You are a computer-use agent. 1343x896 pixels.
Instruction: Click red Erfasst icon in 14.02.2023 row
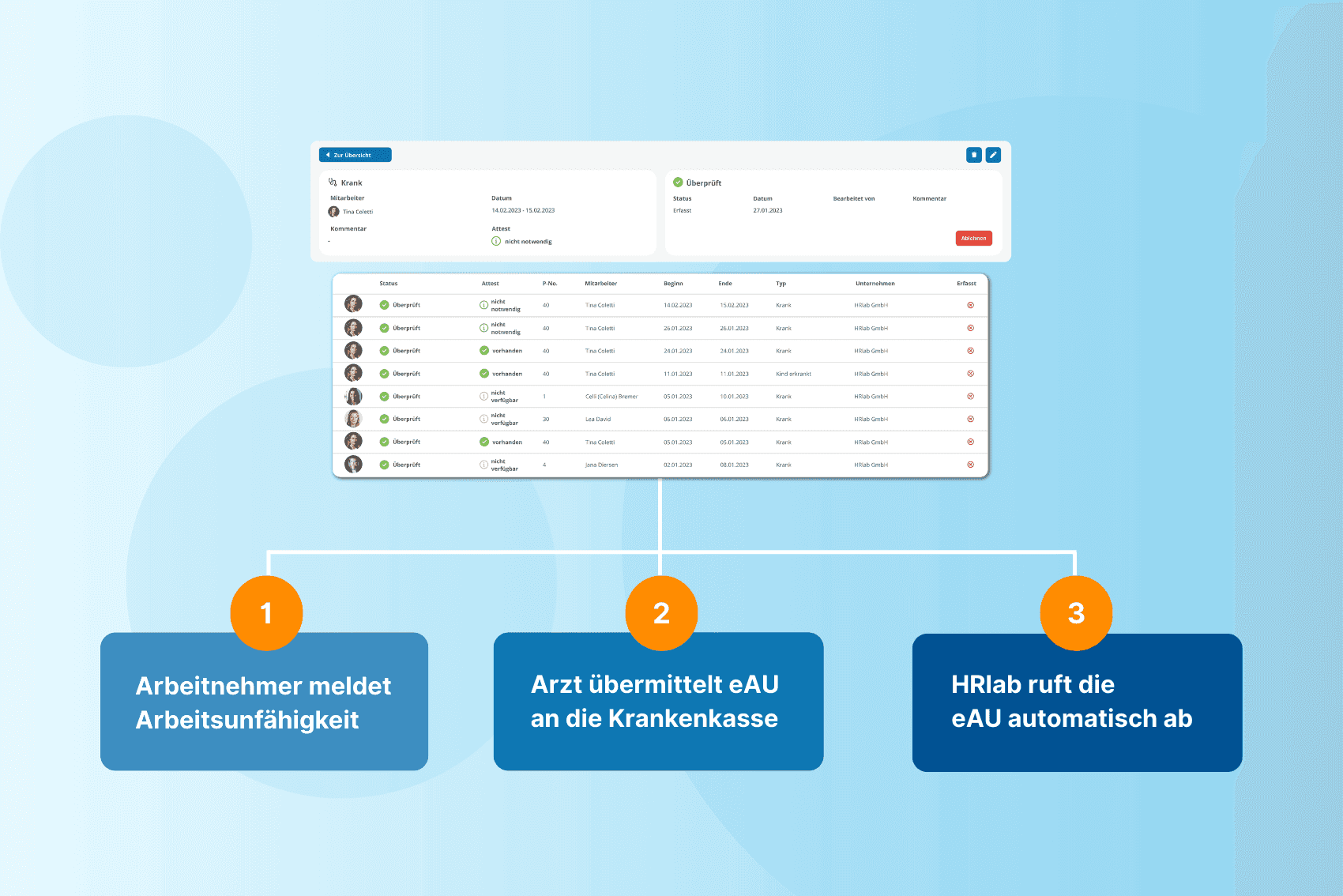pyautogui.click(x=970, y=305)
